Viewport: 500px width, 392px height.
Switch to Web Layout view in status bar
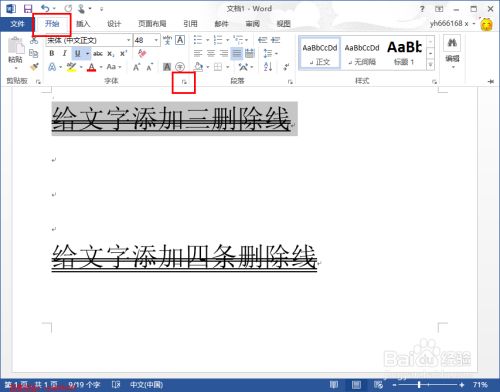click(378, 385)
